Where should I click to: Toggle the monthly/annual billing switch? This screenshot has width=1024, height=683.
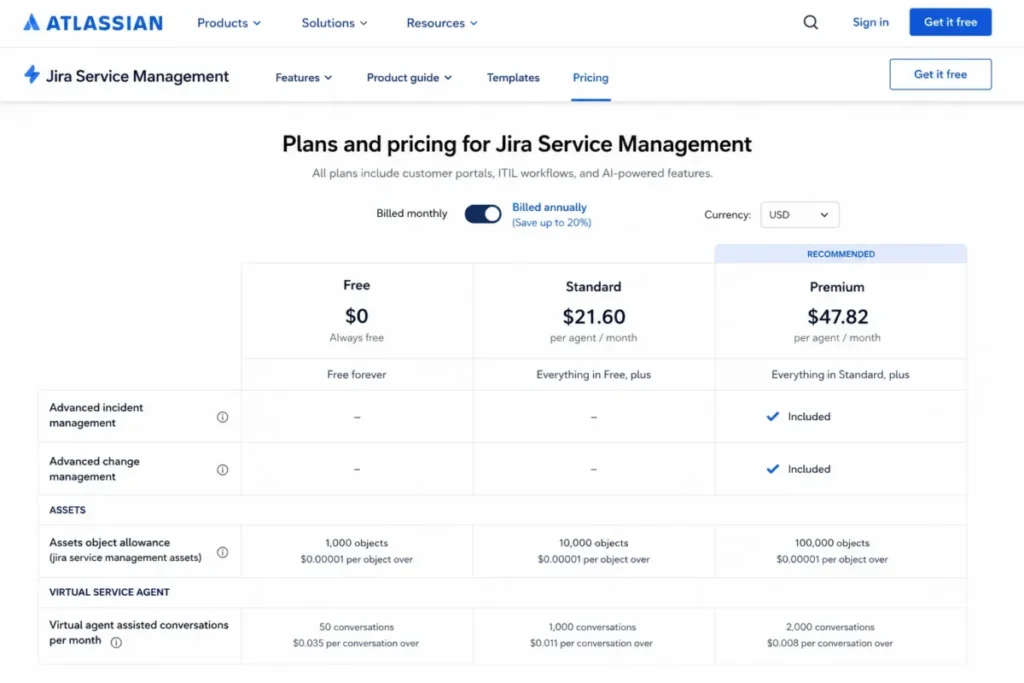[x=483, y=214]
